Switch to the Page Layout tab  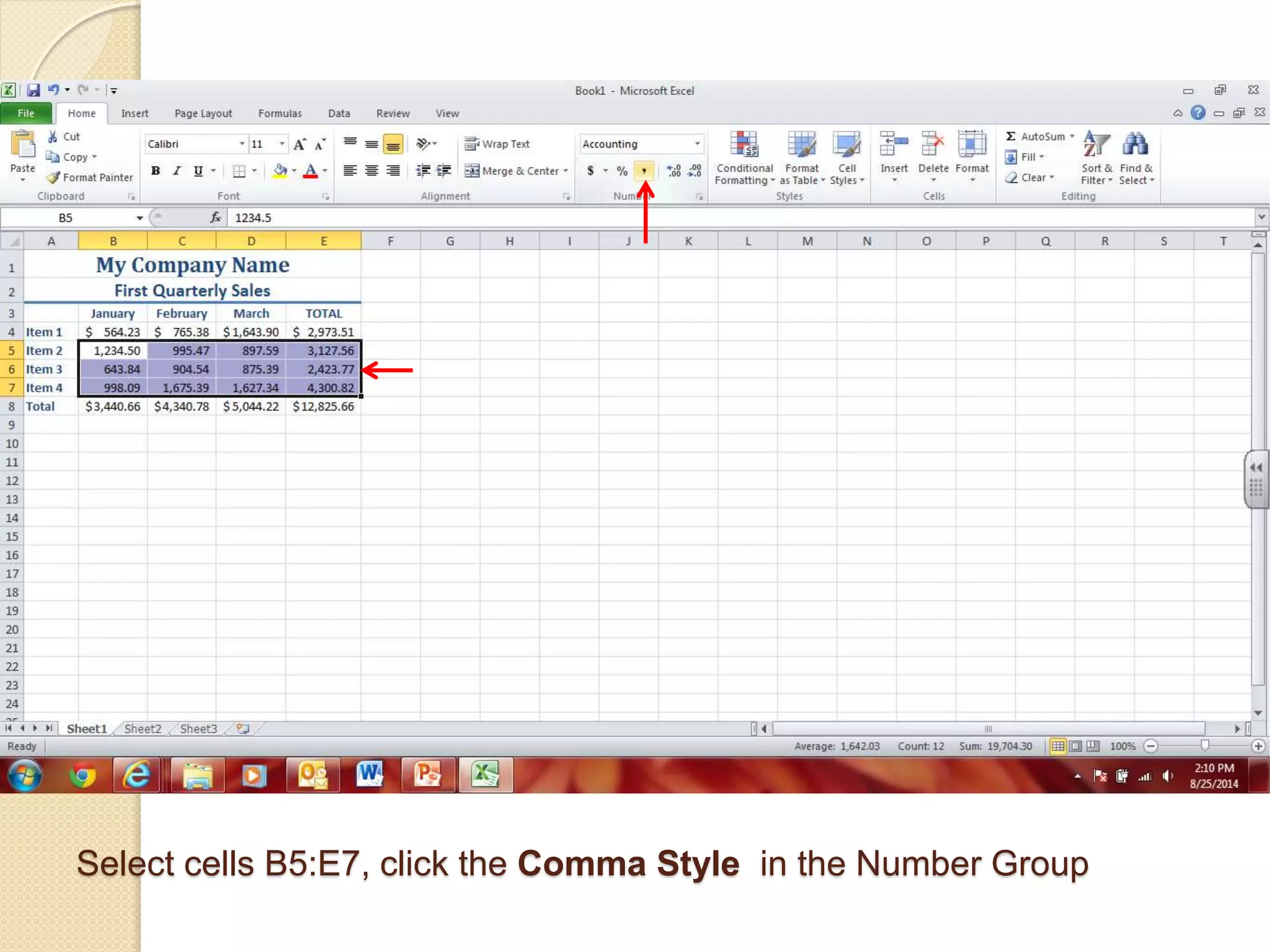(203, 113)
